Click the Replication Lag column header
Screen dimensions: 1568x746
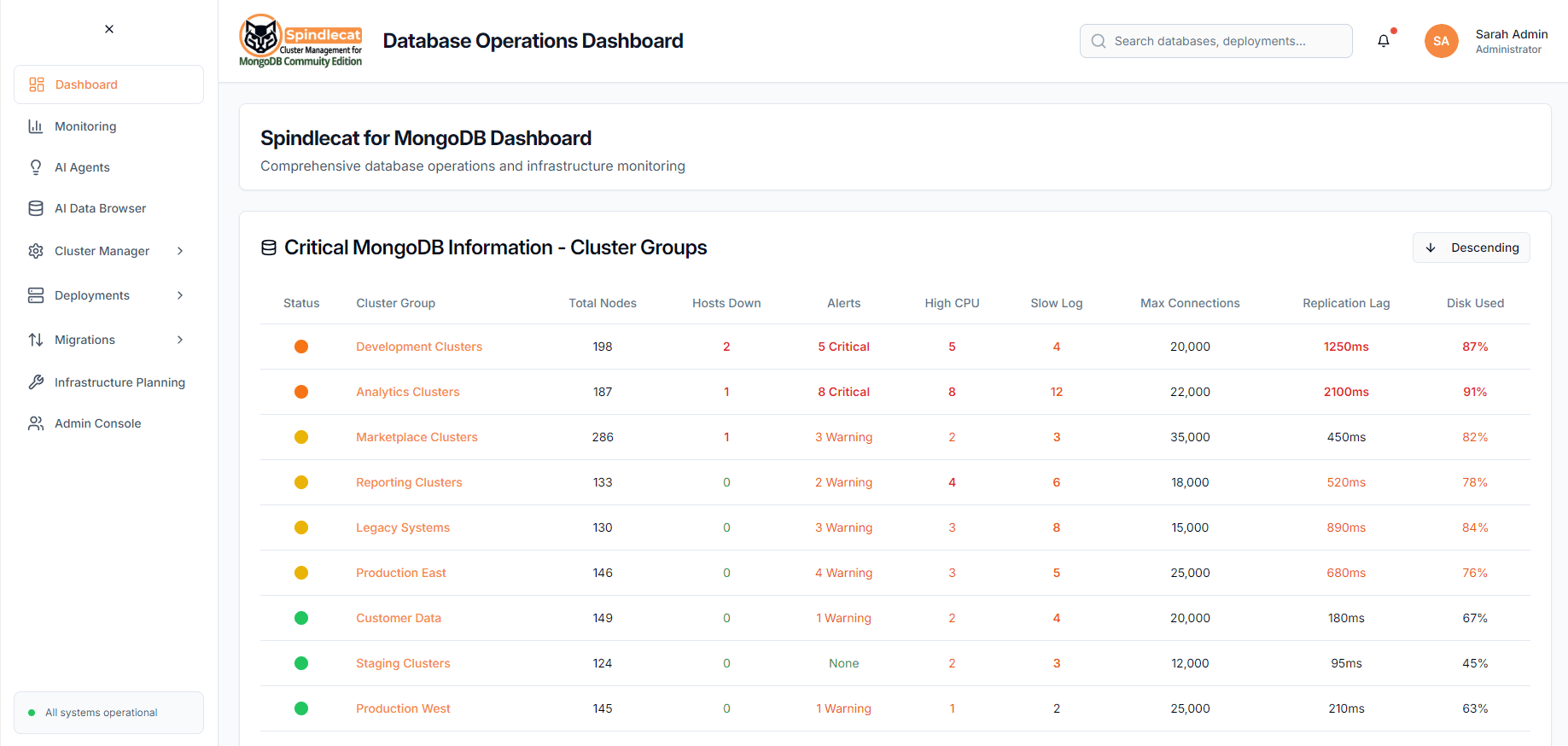1346,303
